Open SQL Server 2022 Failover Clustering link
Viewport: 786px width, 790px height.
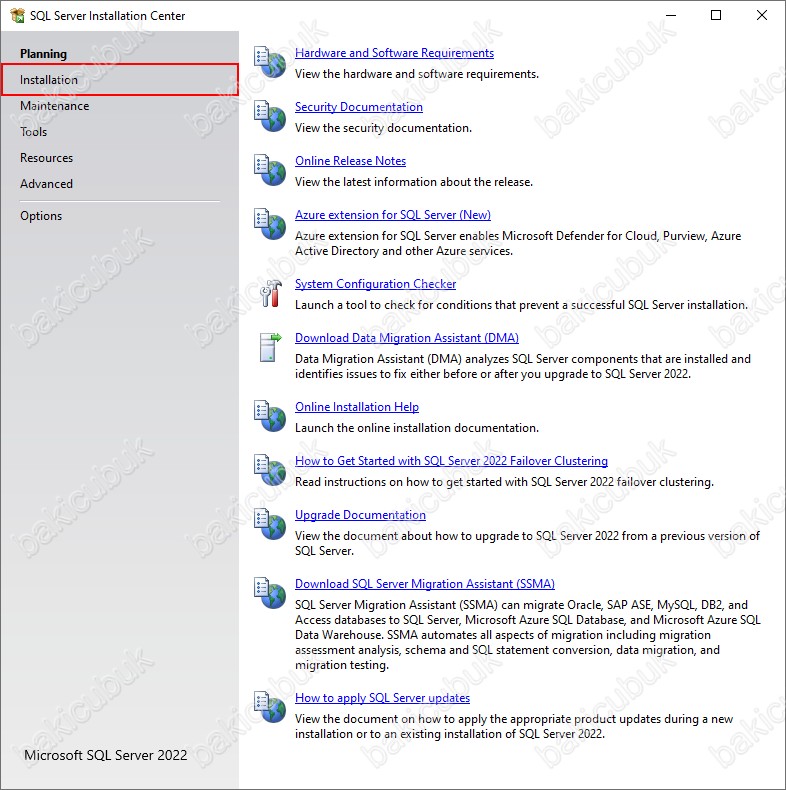point(451,460)
